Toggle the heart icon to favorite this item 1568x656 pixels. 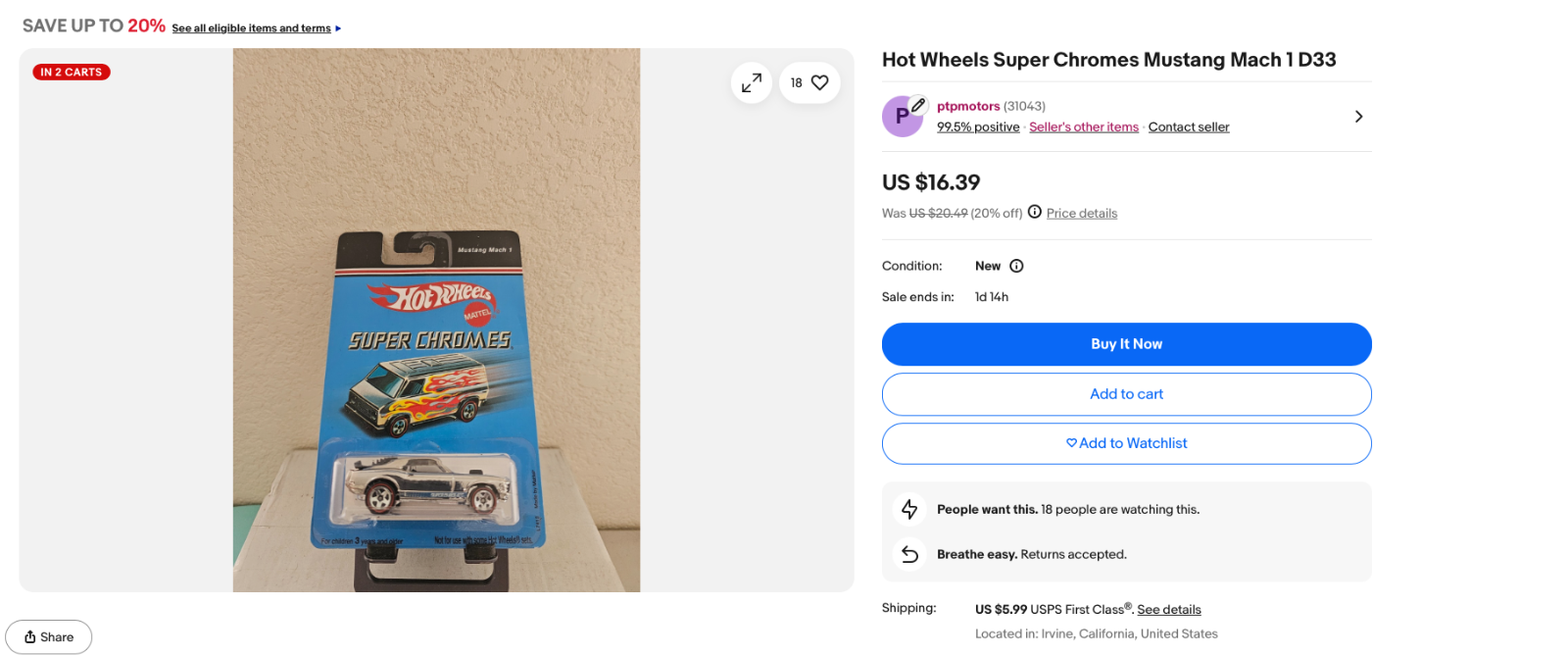tap(819, 83)
